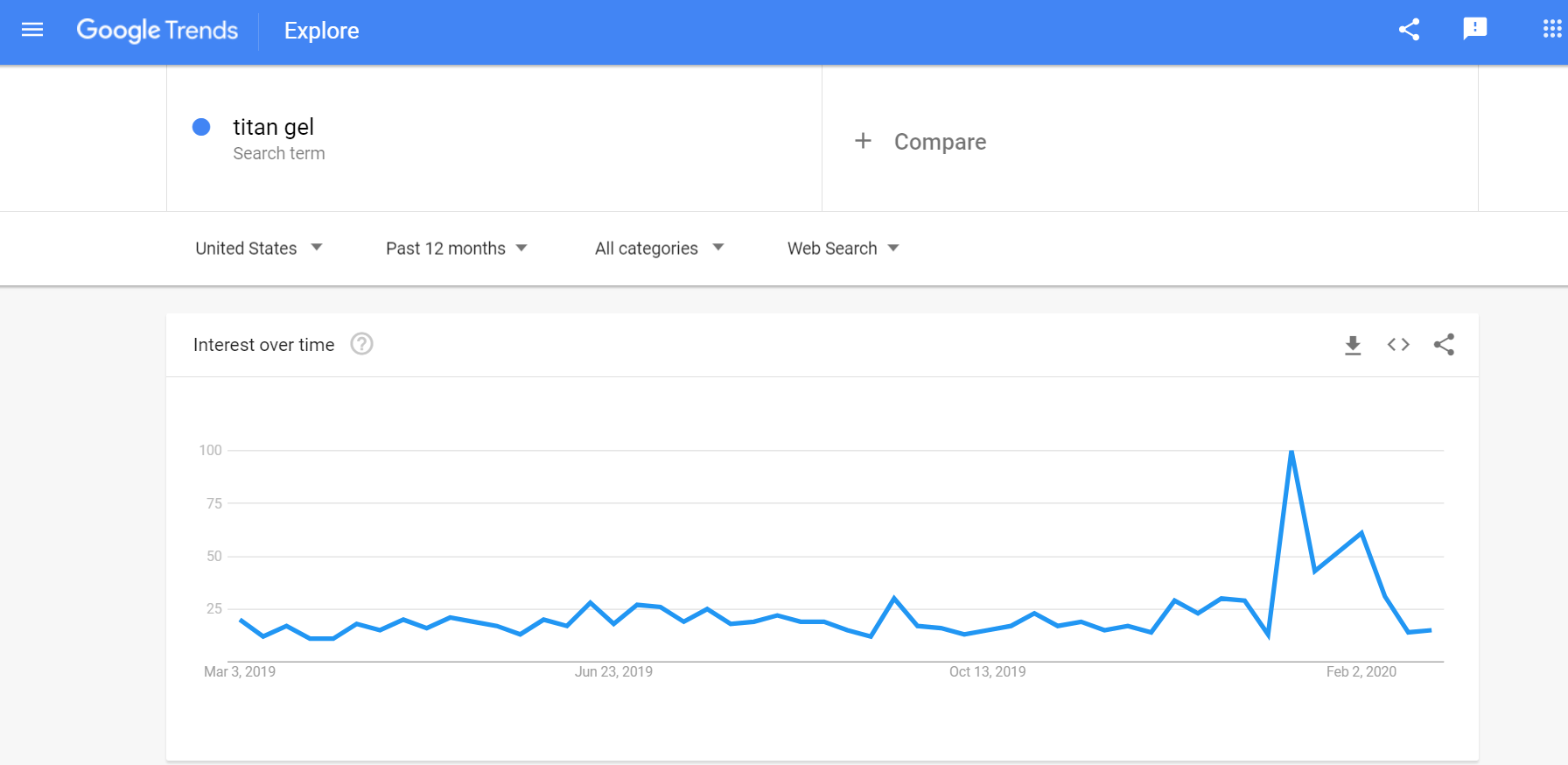This screenshot has height=765, width=1568.
Task: Share the Interest over time chart
Action: pos(1444,345)
